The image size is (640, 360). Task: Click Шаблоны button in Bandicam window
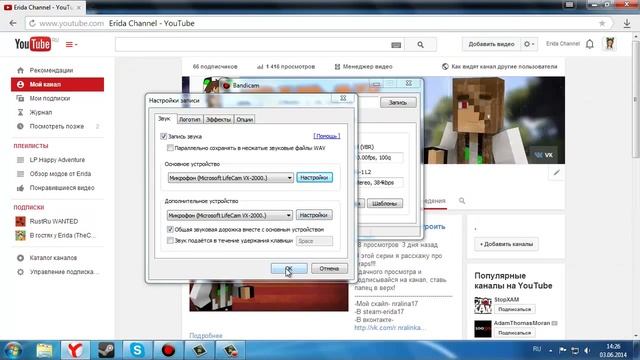pyautogui.click(x=384, y=203)
